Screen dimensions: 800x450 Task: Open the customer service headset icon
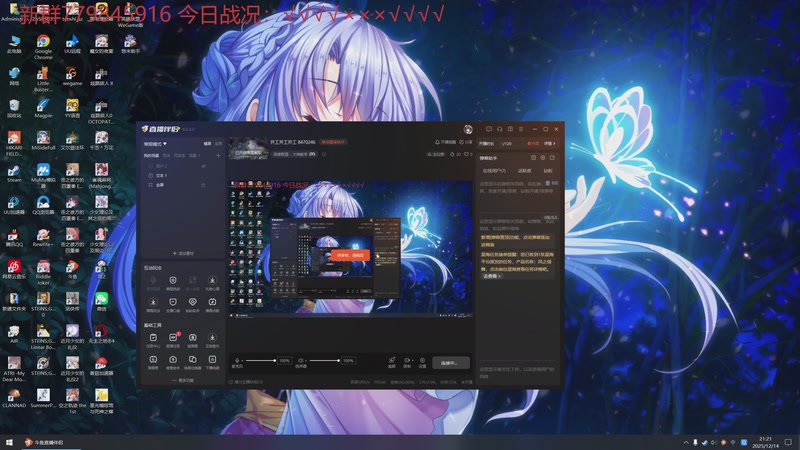(x=499, y=129)
